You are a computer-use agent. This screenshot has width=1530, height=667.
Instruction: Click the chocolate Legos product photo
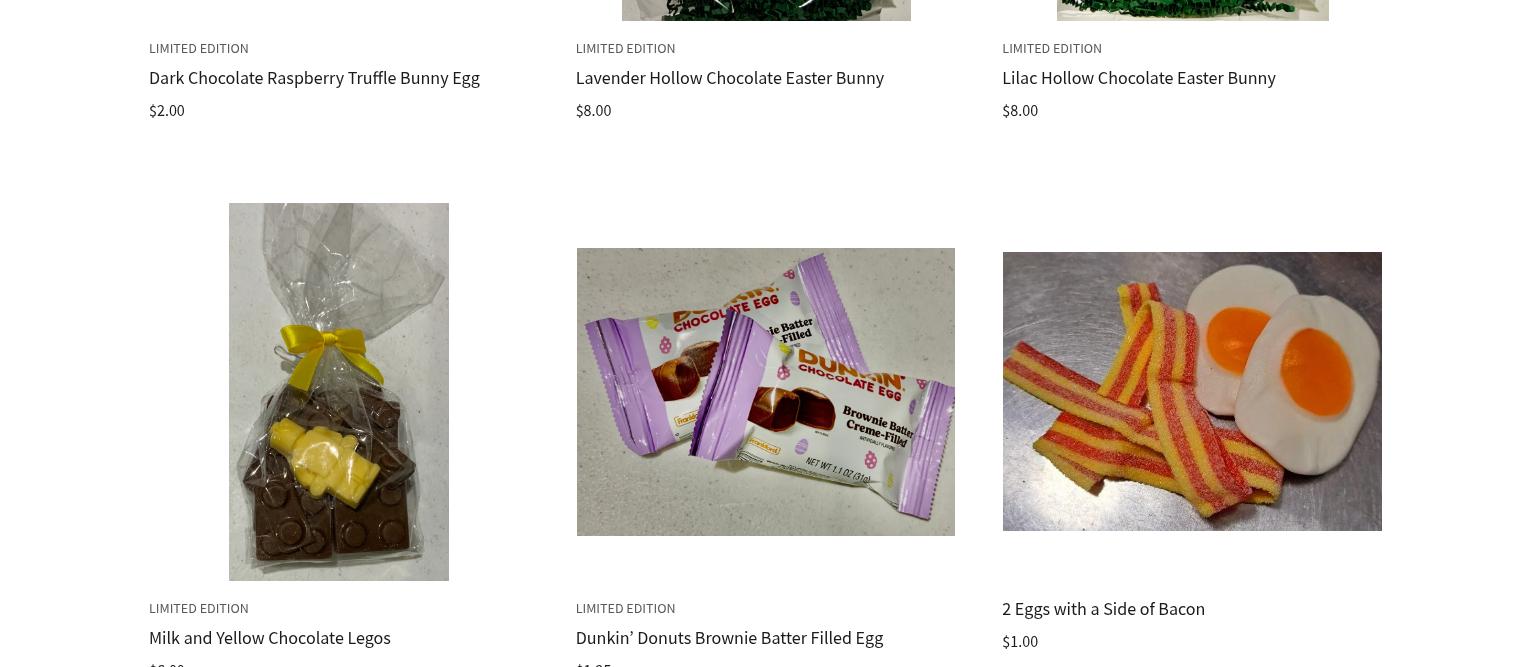pyautogui.click(x=339, y=392)
